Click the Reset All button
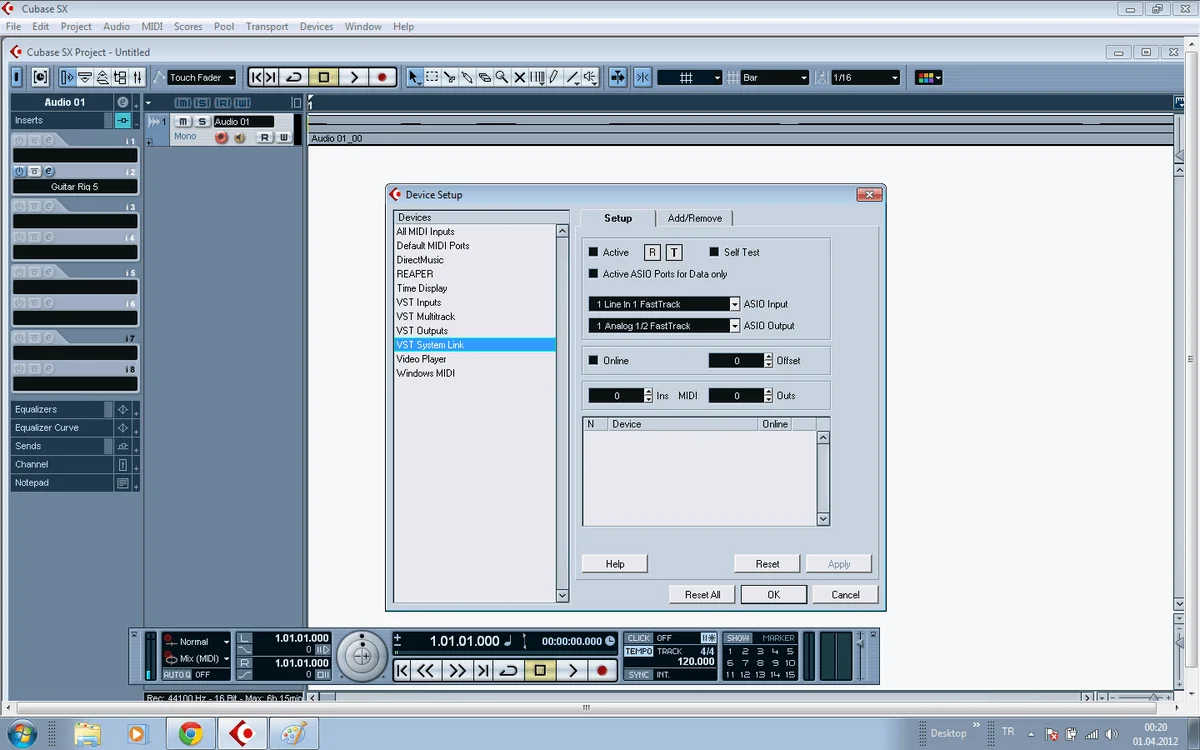Screen dimensions: 1200x750 click(702, 594)
